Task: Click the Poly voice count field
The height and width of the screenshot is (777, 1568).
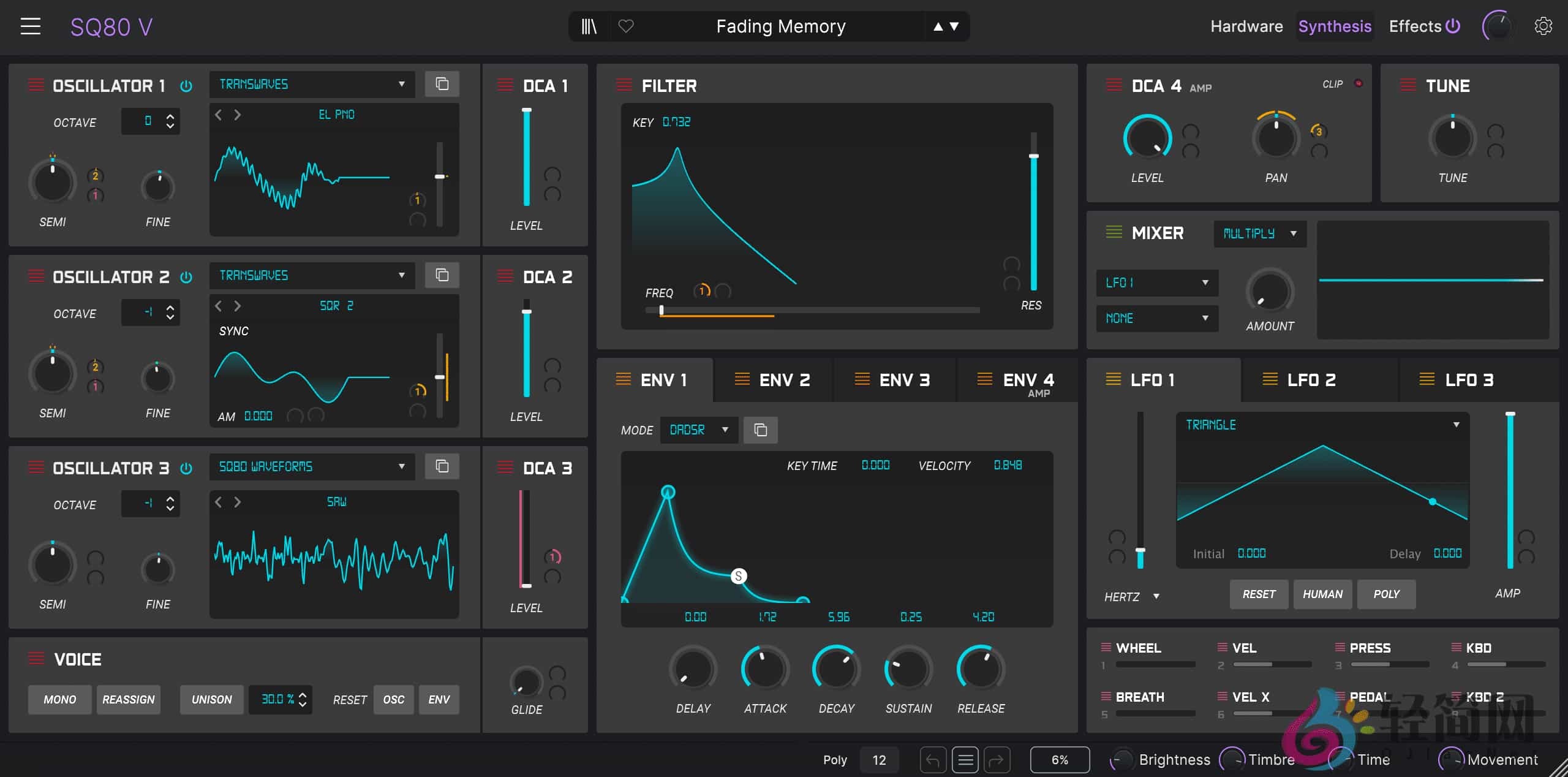Action: pyautogui.click(x=879, y=759)
